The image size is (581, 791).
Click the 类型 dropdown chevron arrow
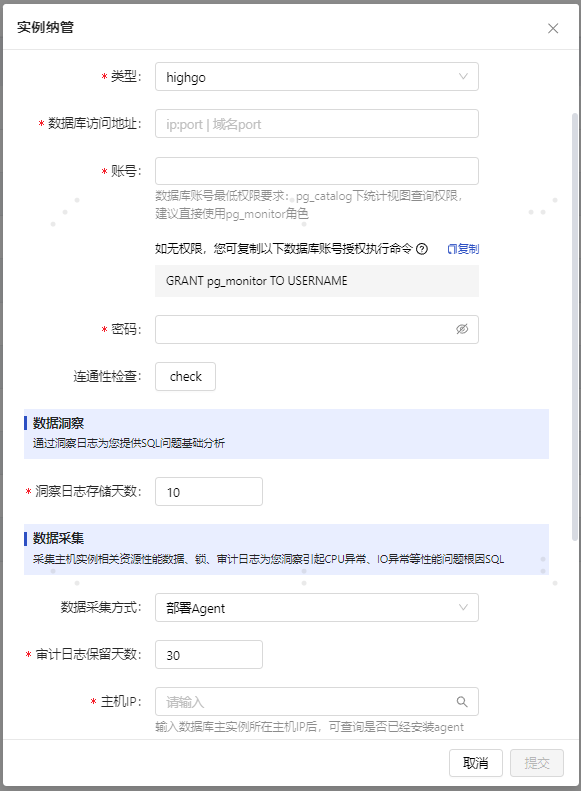coord(463,77)
